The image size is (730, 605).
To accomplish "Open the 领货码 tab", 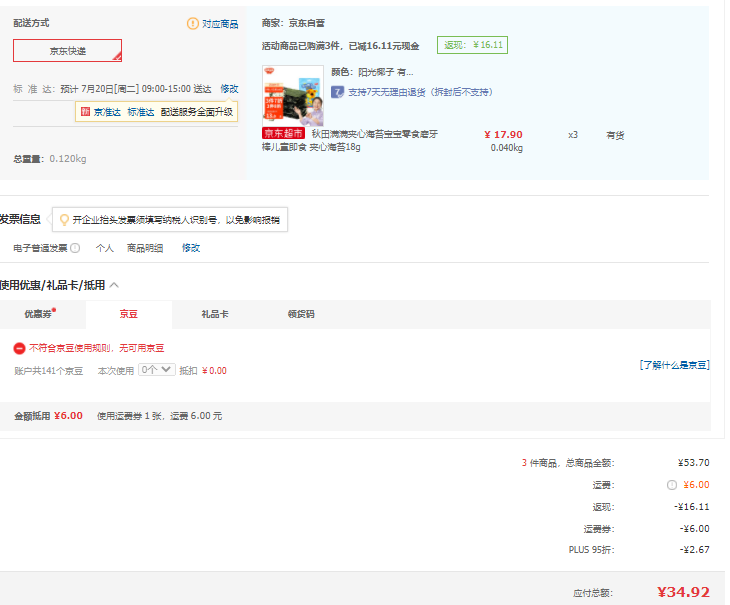I will click(x=300, y=314).
